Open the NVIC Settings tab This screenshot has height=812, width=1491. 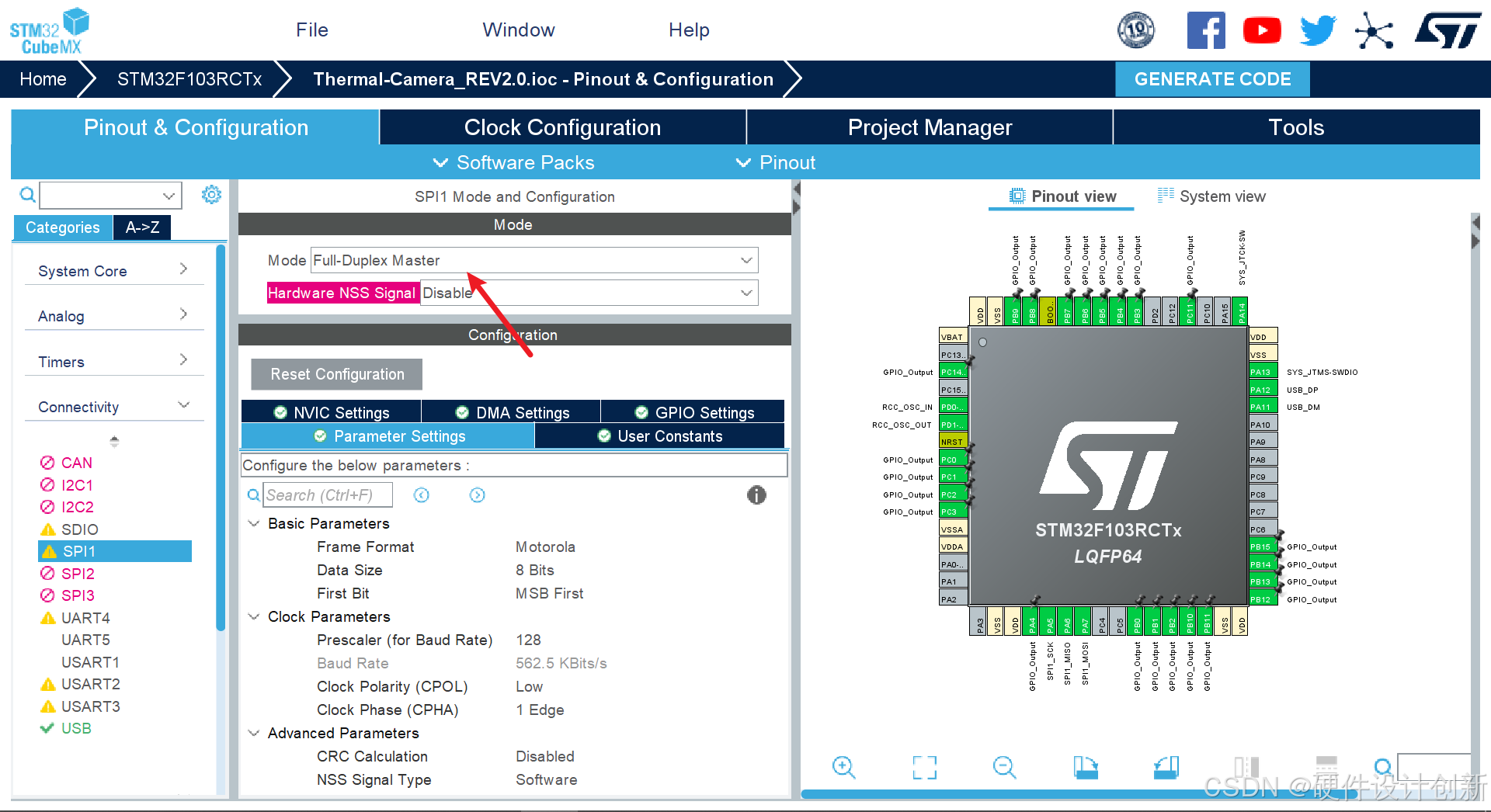pyautogui.click(x=332, y=412)
